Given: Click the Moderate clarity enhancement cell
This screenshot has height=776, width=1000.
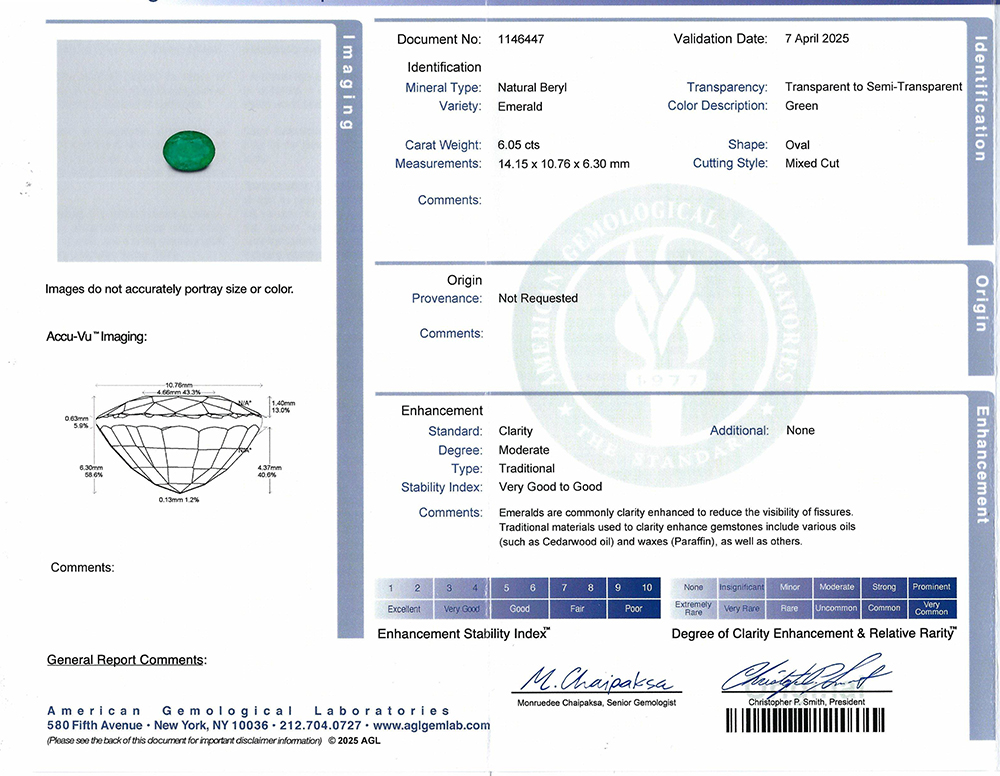Looking at the screenshot, I should pos(836,587).
